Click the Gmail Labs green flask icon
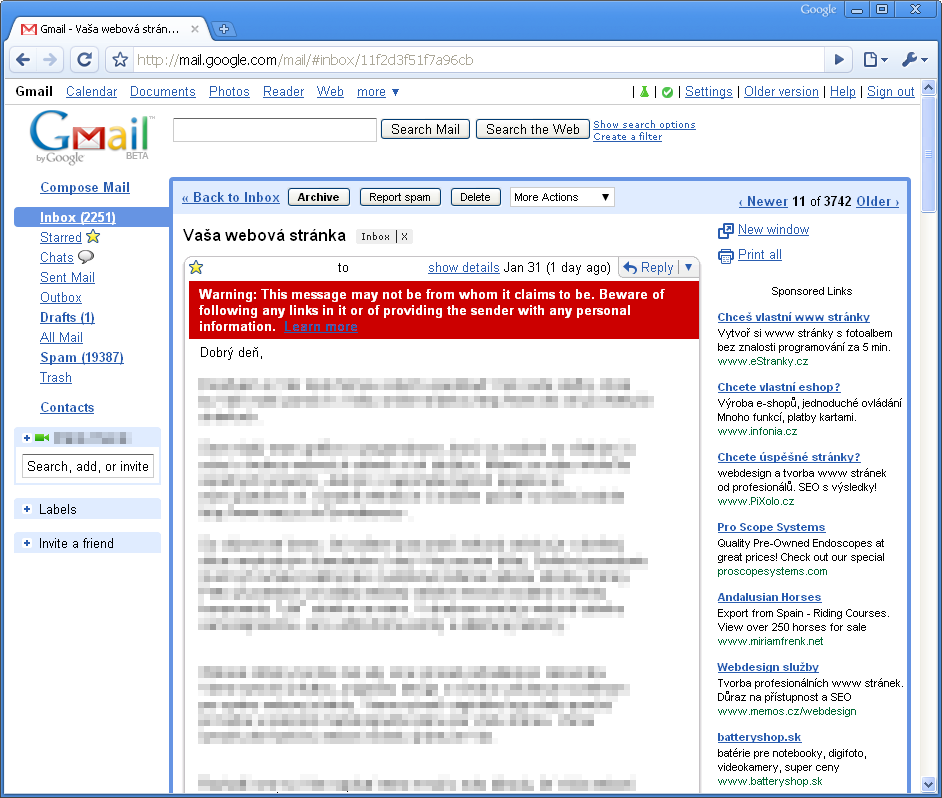 tap(644, 92)
